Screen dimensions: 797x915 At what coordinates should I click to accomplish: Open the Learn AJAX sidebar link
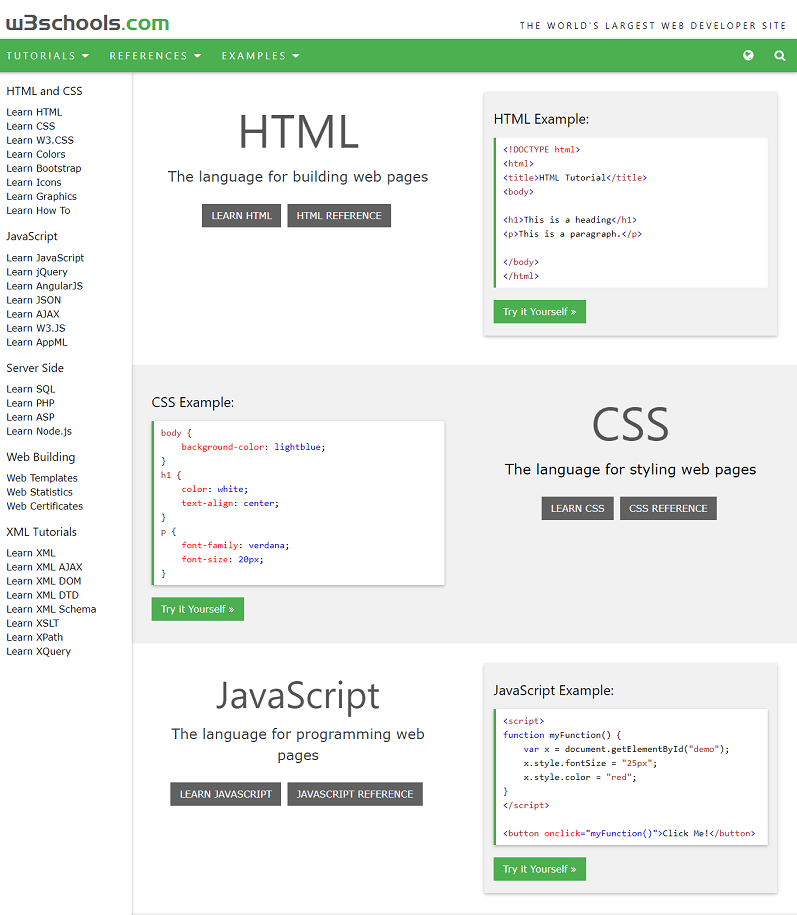coord(33,314)
